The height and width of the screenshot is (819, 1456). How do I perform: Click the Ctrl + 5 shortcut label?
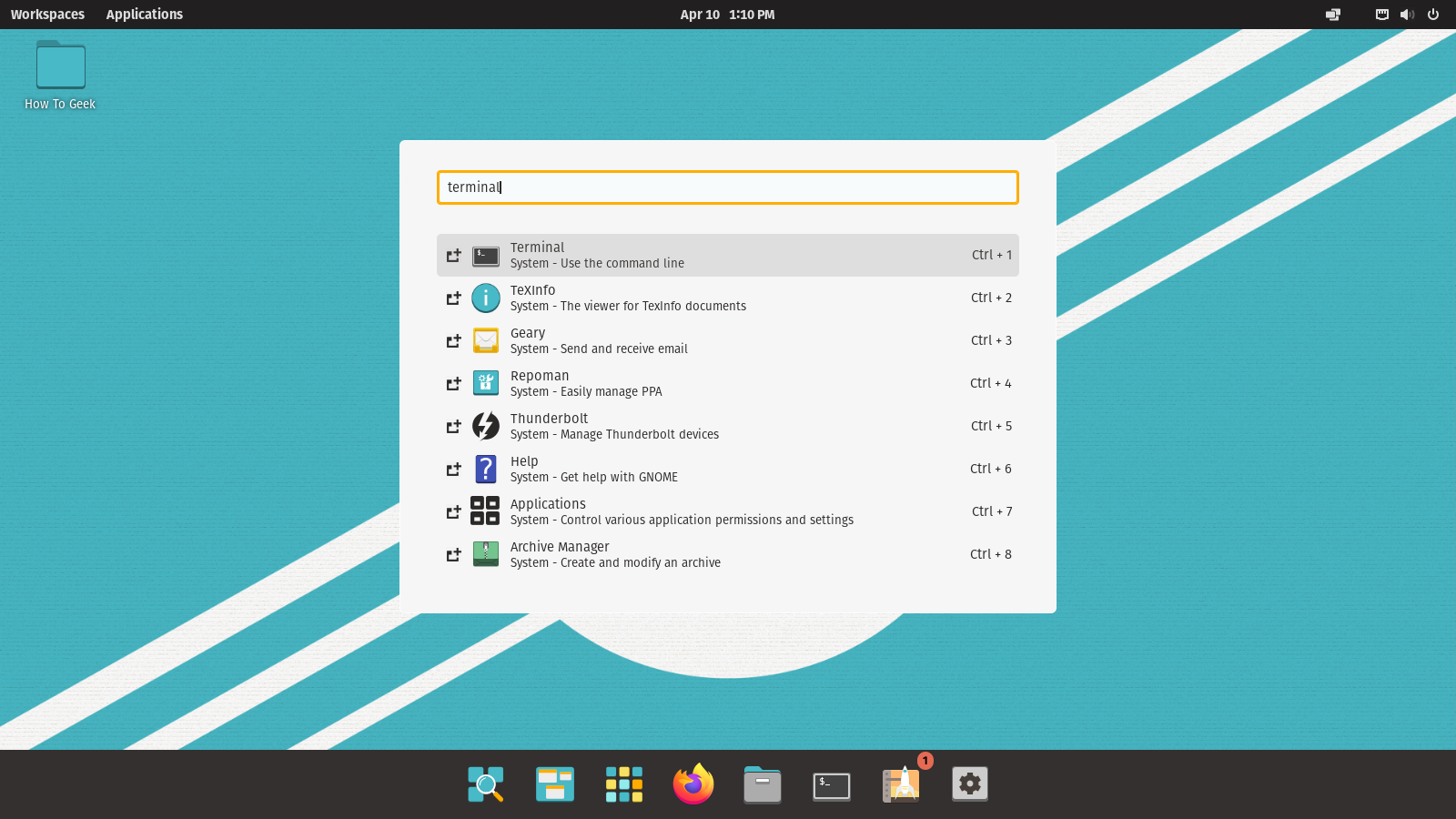click(x=991, y=426)
